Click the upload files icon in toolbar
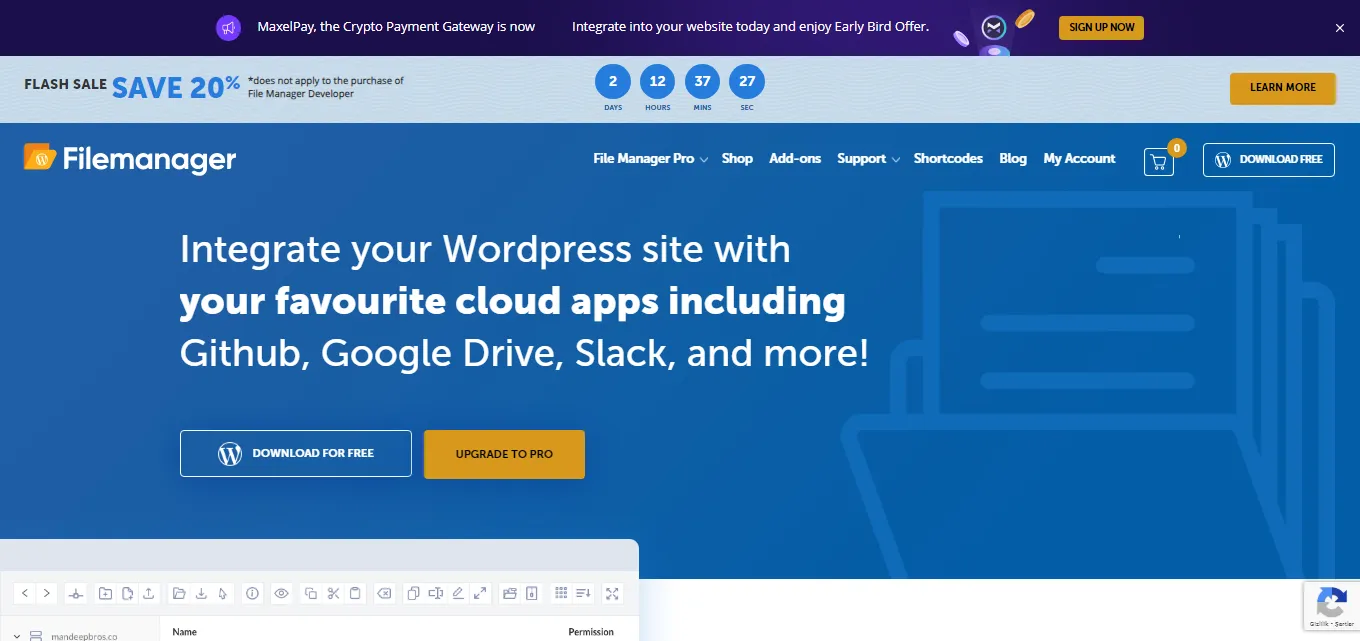 149,593
